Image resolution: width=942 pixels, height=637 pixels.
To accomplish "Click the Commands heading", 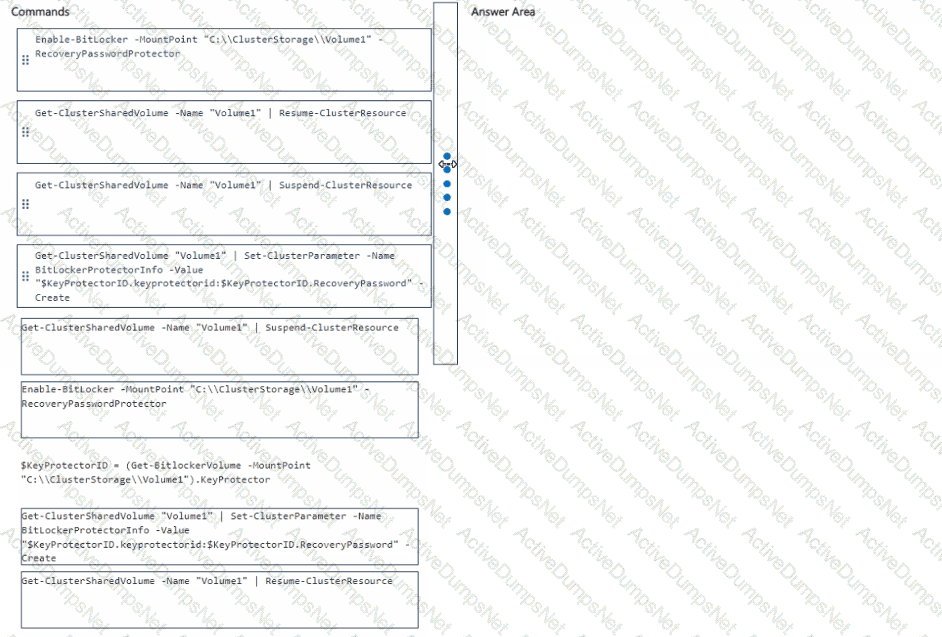I will (x=40, y=11).
